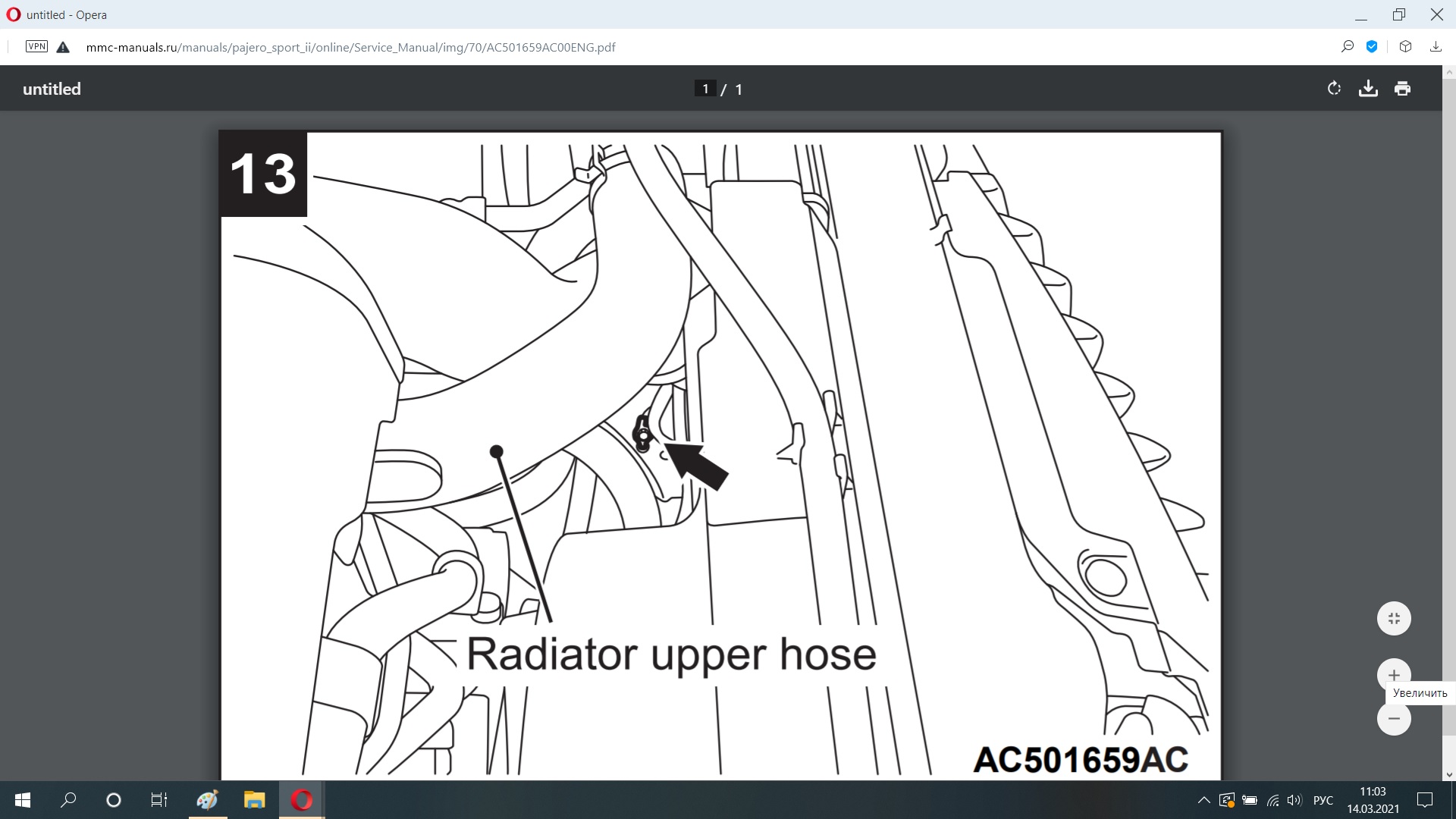Open the Opera extensions cube icon

1405,47
